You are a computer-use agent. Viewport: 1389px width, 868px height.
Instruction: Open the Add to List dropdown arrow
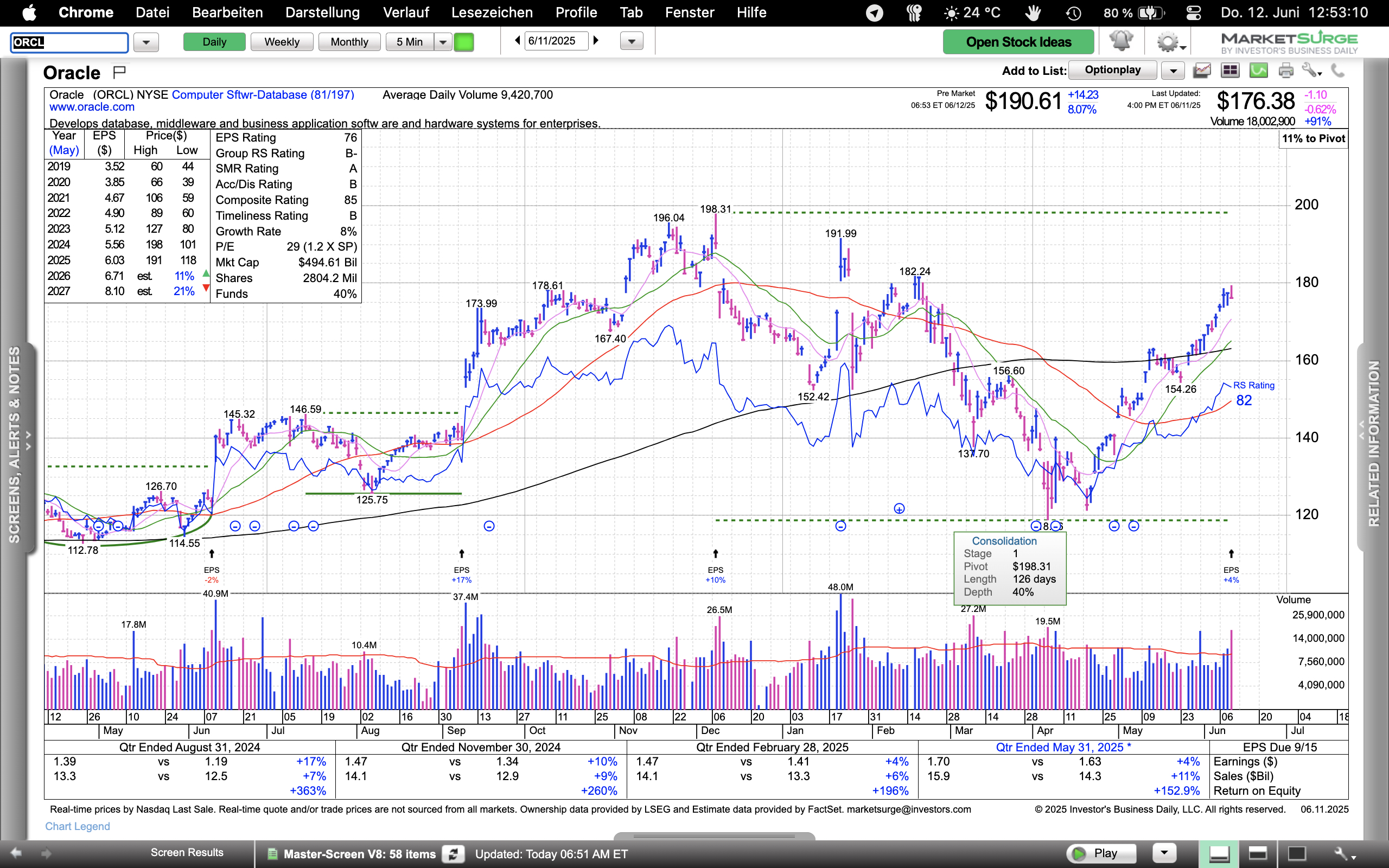1173,71
